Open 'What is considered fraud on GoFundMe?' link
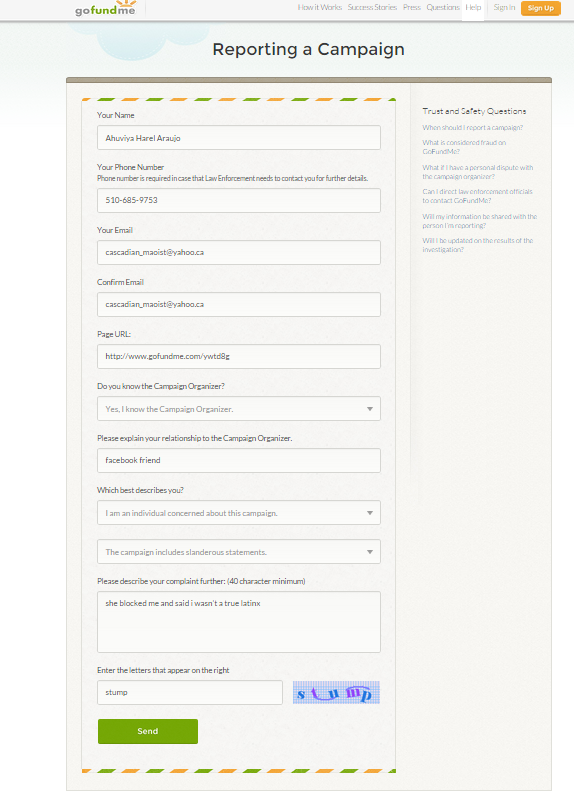Screen dimensions: 574x796 (464, 147)
